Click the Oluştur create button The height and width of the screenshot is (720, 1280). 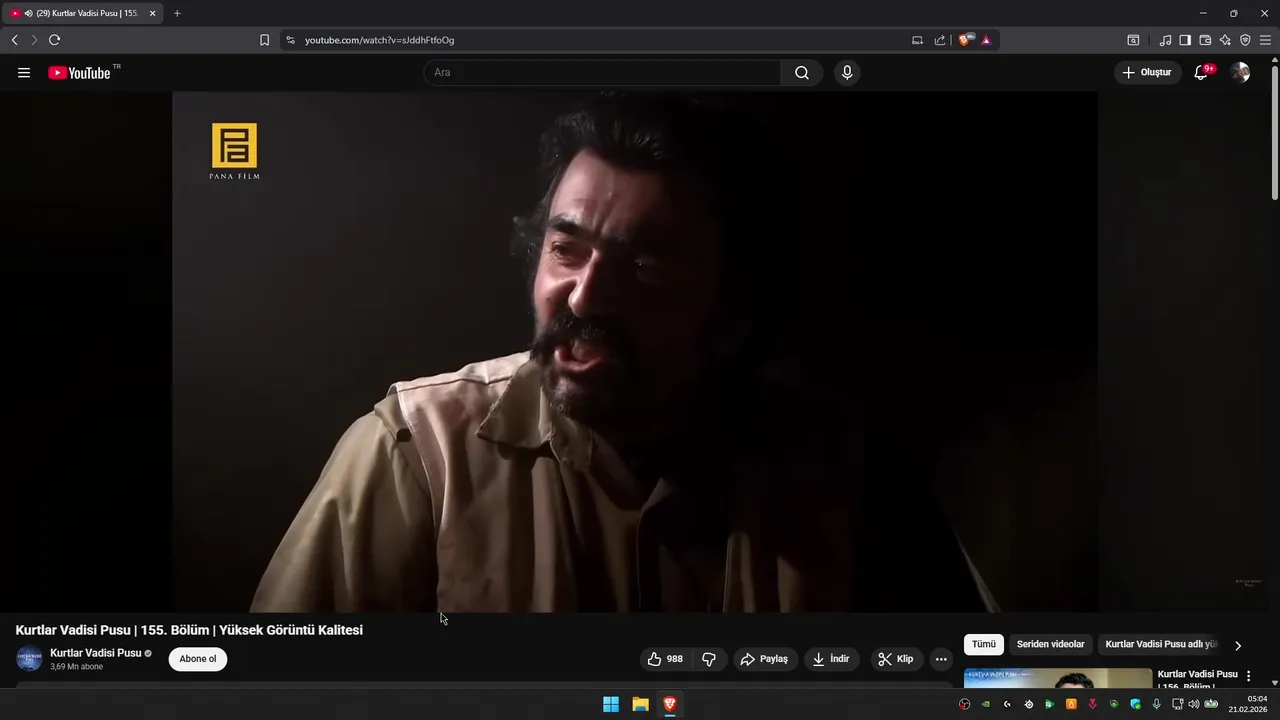pyautogui.click(x=1147, y=72)
